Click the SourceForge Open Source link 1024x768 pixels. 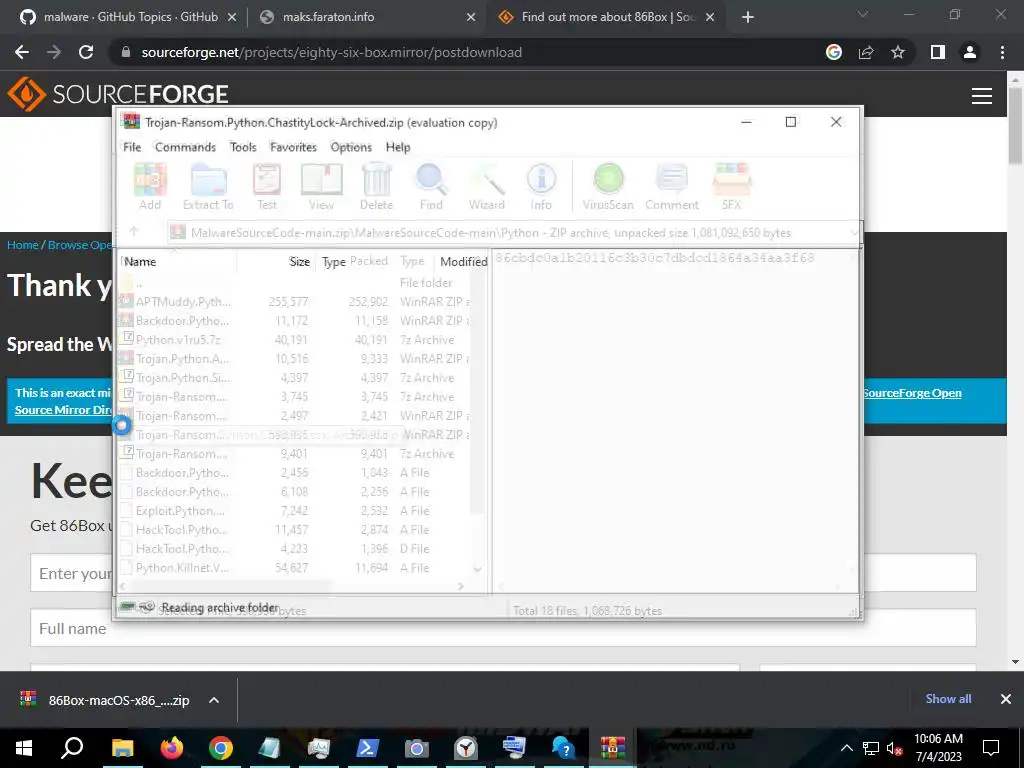[912, 393]
